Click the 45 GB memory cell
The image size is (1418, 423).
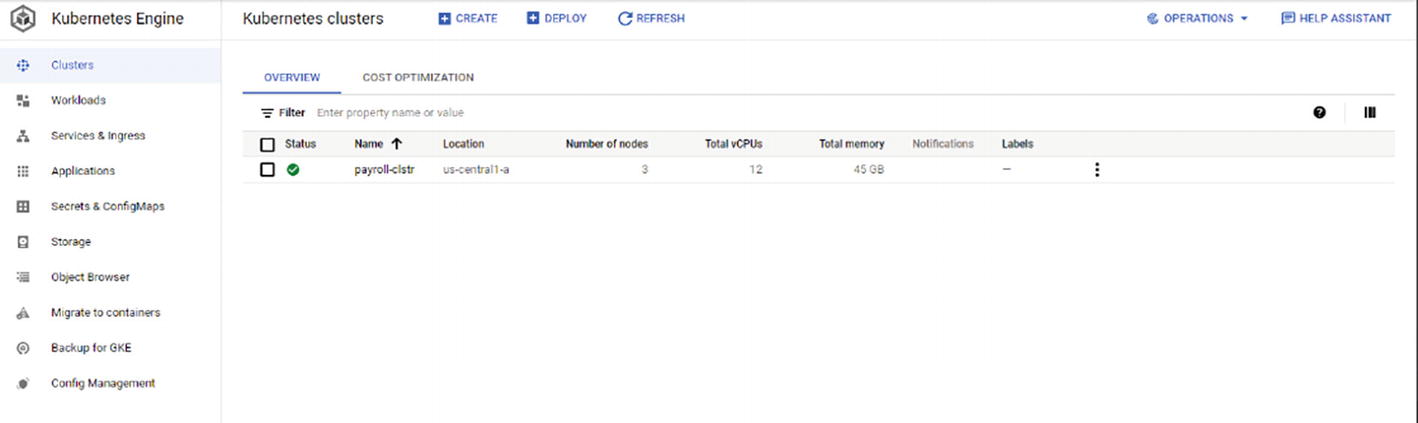(x=868, y=170)
